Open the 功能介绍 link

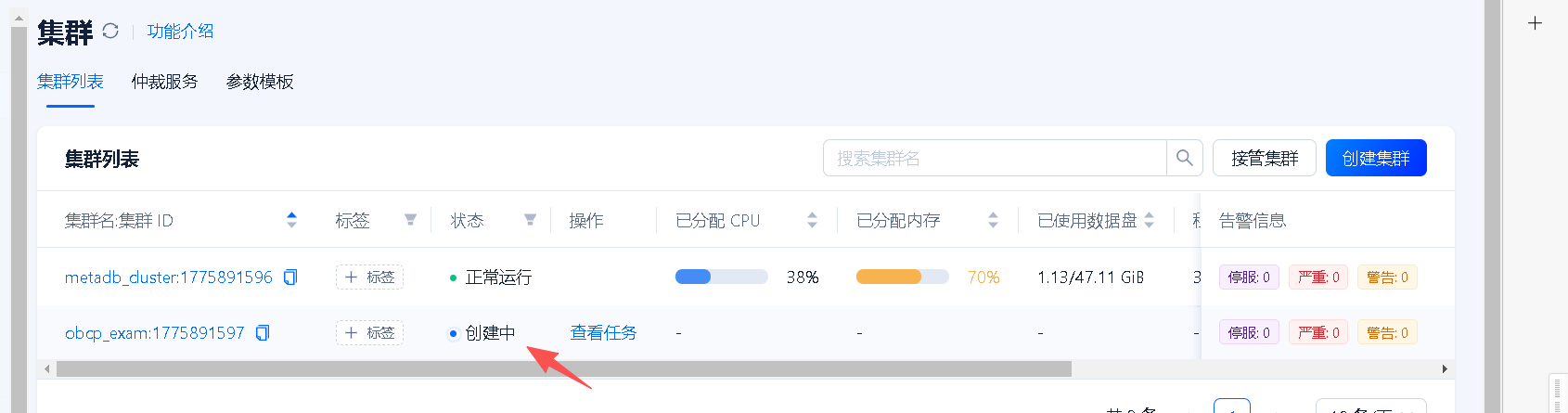click(180, 32)
